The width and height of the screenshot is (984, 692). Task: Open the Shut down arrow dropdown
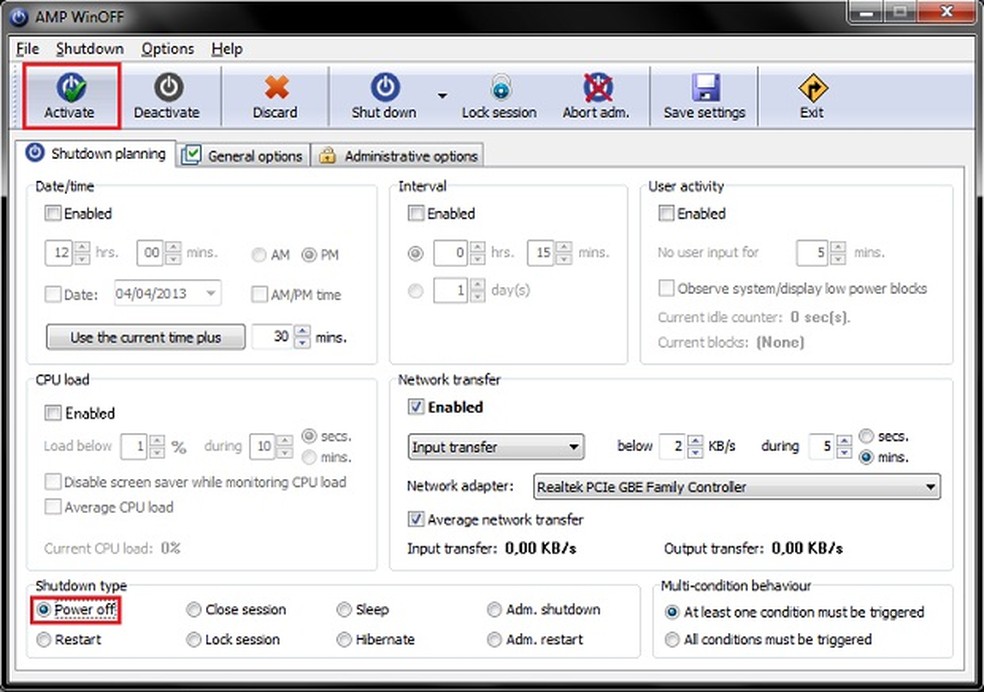[442, 96]
